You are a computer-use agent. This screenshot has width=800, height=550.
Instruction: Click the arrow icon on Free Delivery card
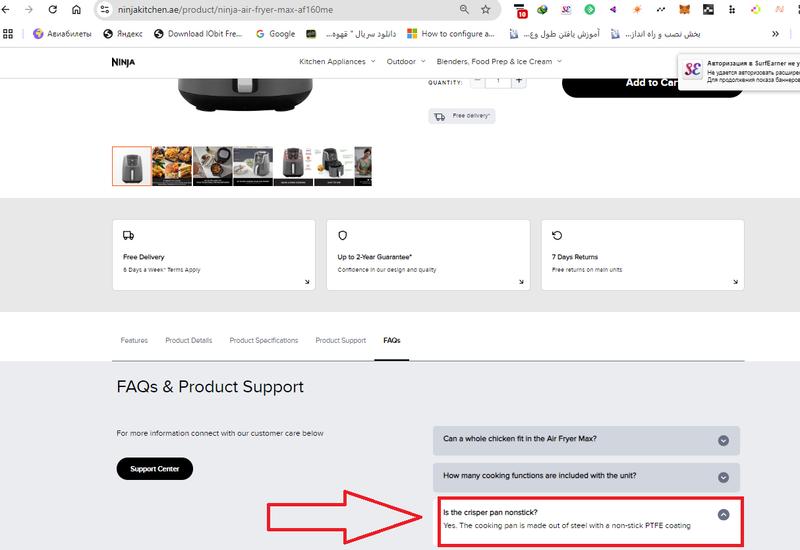[307, 282]
